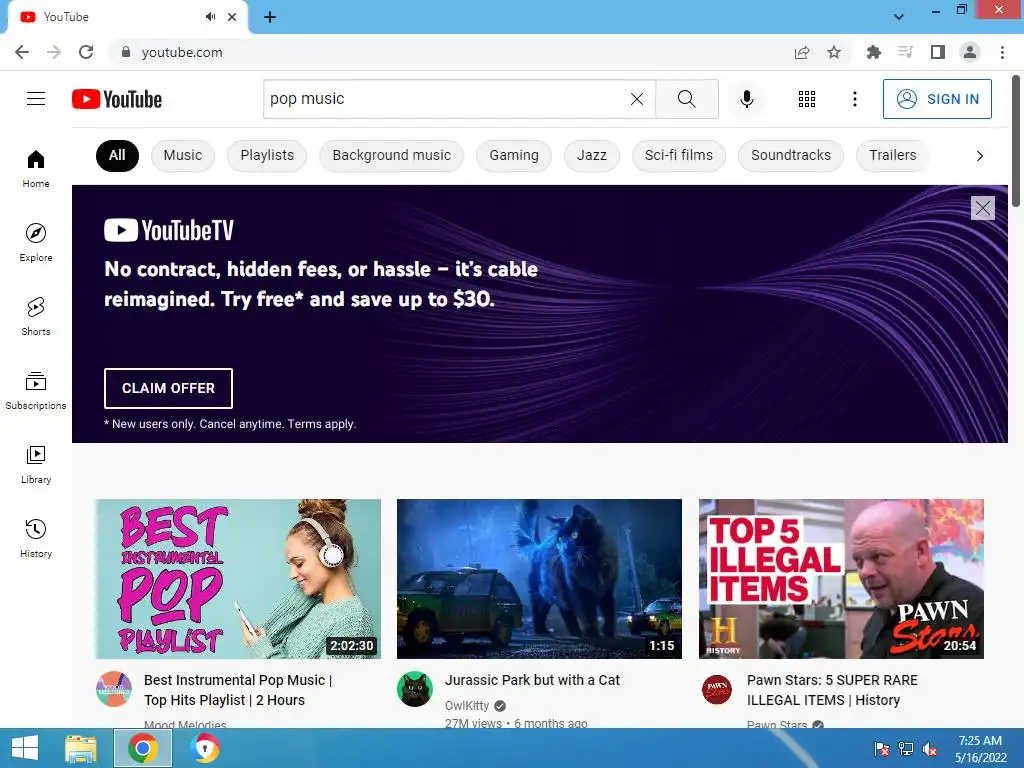This screenshot has height=768, width=1024.
Task: Select the Playlists chip
Action: (267, 155)
